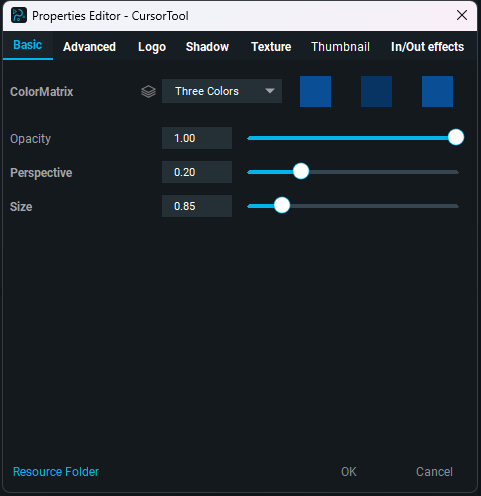Click the Perspective slider knob
The image size is (481, 496).
(301, 171)
